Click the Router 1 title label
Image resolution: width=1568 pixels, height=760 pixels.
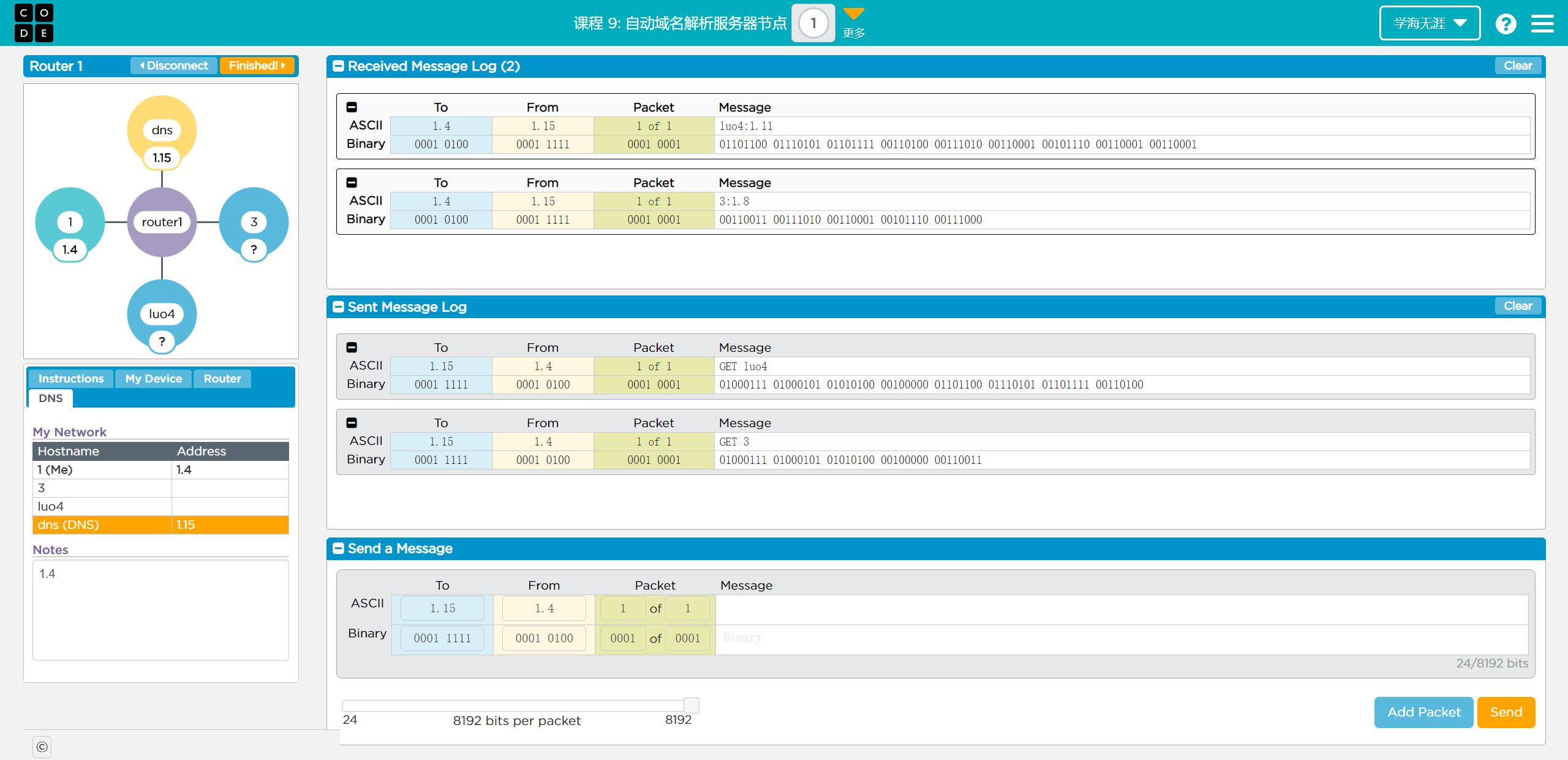pyautogui.click(x=56, y=66)
